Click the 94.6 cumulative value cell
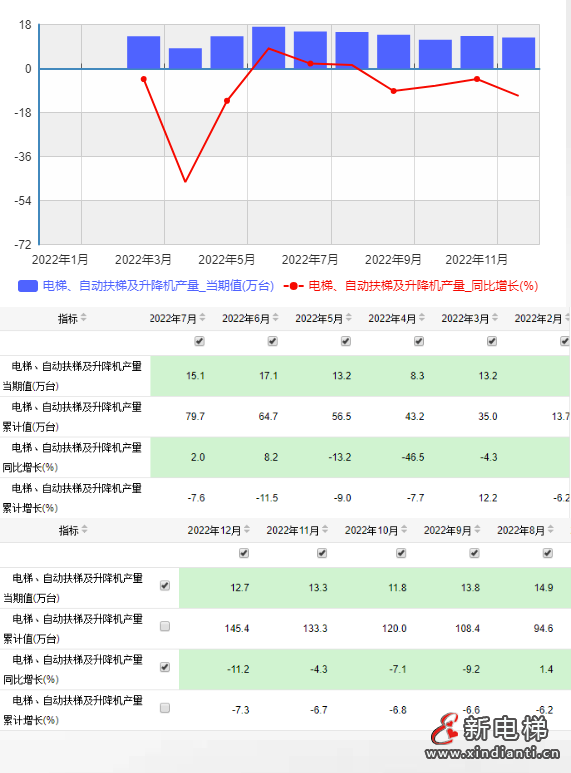The height and width of the screenshot is (773, 571). (x=543, y=629)
